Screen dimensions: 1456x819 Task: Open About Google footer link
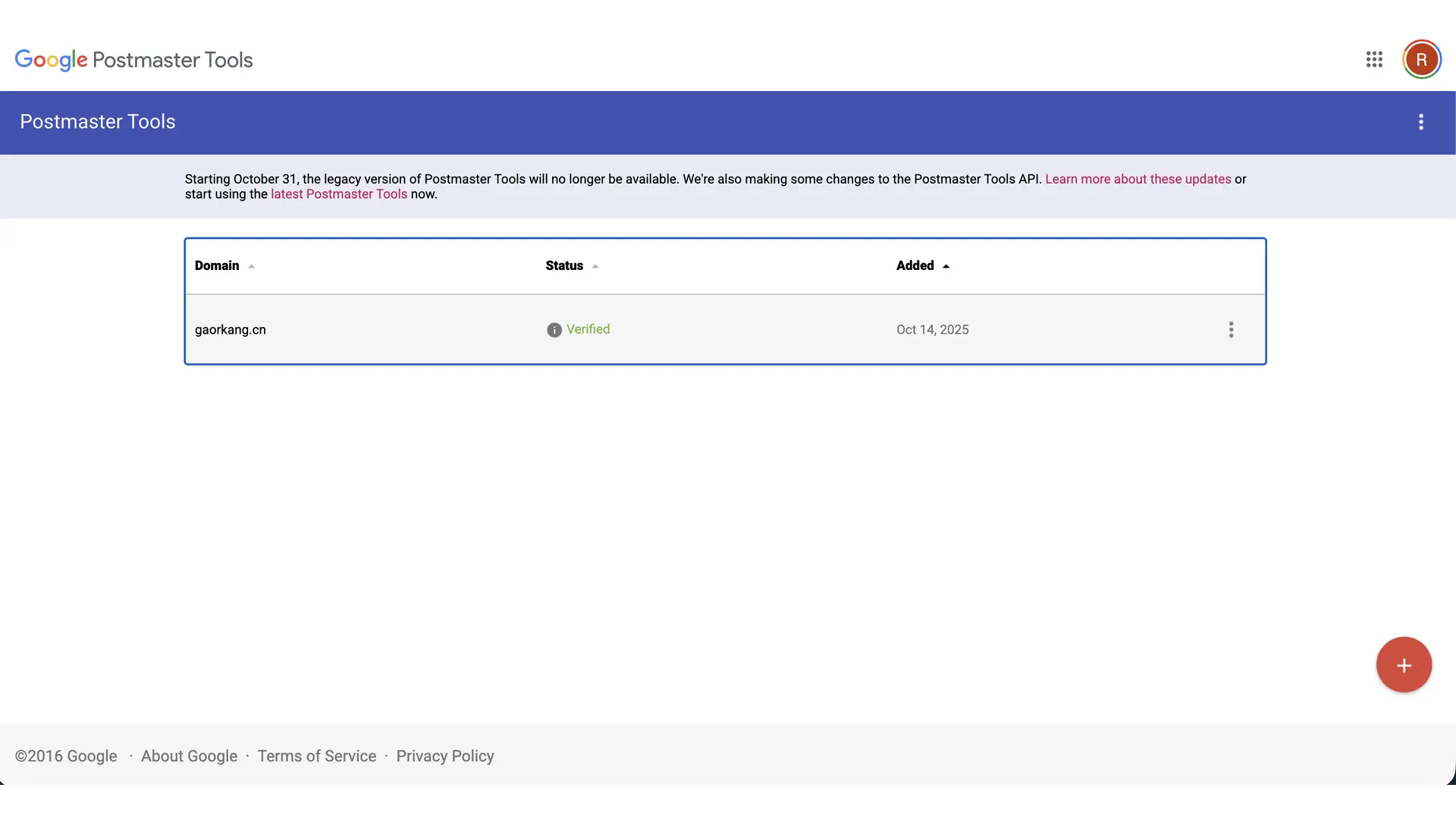point(189,756)
